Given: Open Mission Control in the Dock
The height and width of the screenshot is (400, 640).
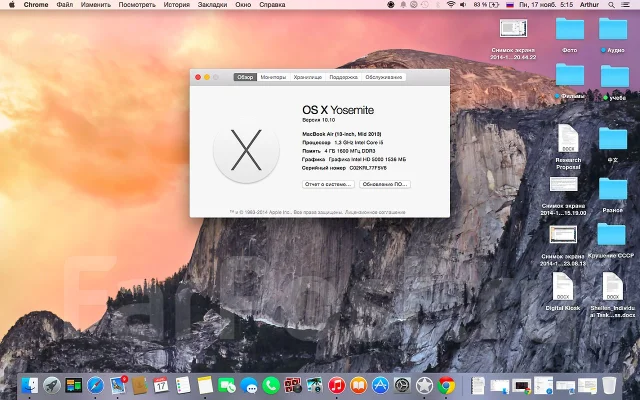Looking at the screenshot, I should (74, 385).
